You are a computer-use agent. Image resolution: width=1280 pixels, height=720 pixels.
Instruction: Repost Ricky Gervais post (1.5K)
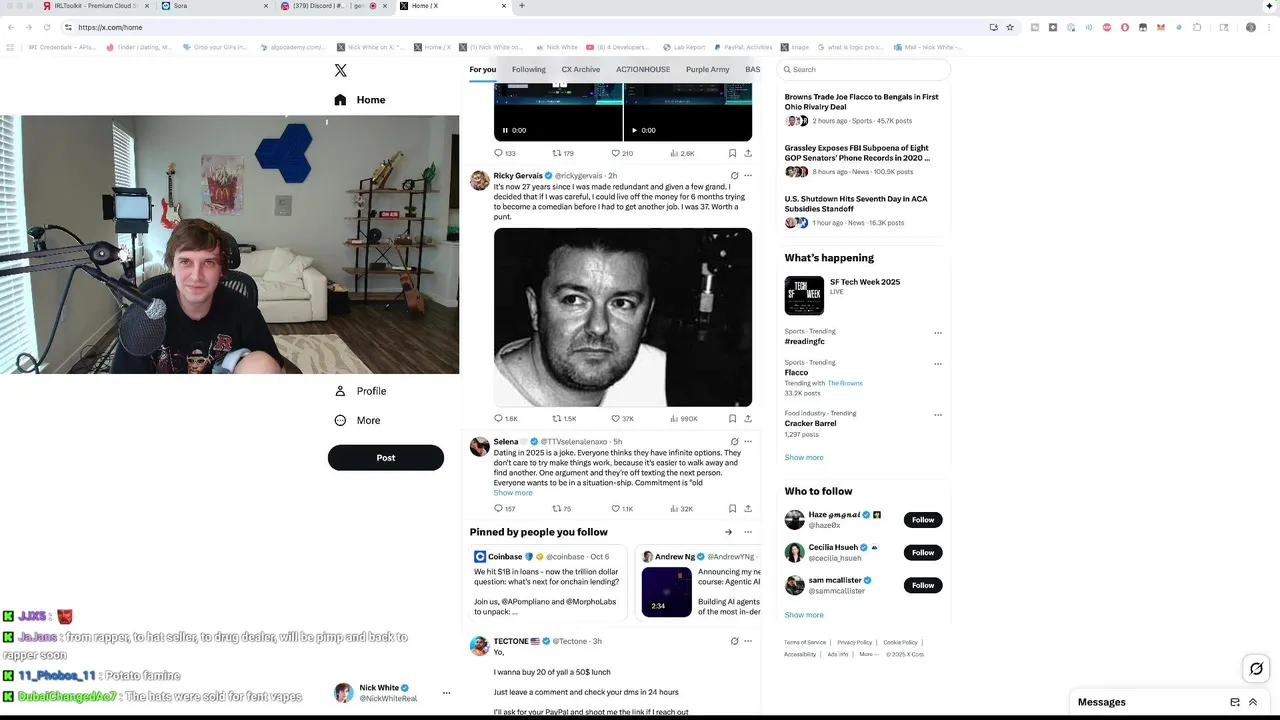(564, 419)
